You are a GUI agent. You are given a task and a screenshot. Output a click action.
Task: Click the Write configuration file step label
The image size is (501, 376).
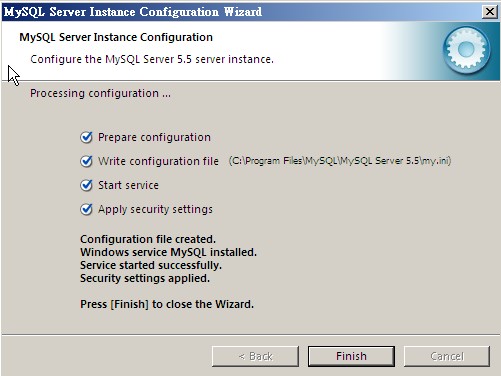click(x=158, y=161)
